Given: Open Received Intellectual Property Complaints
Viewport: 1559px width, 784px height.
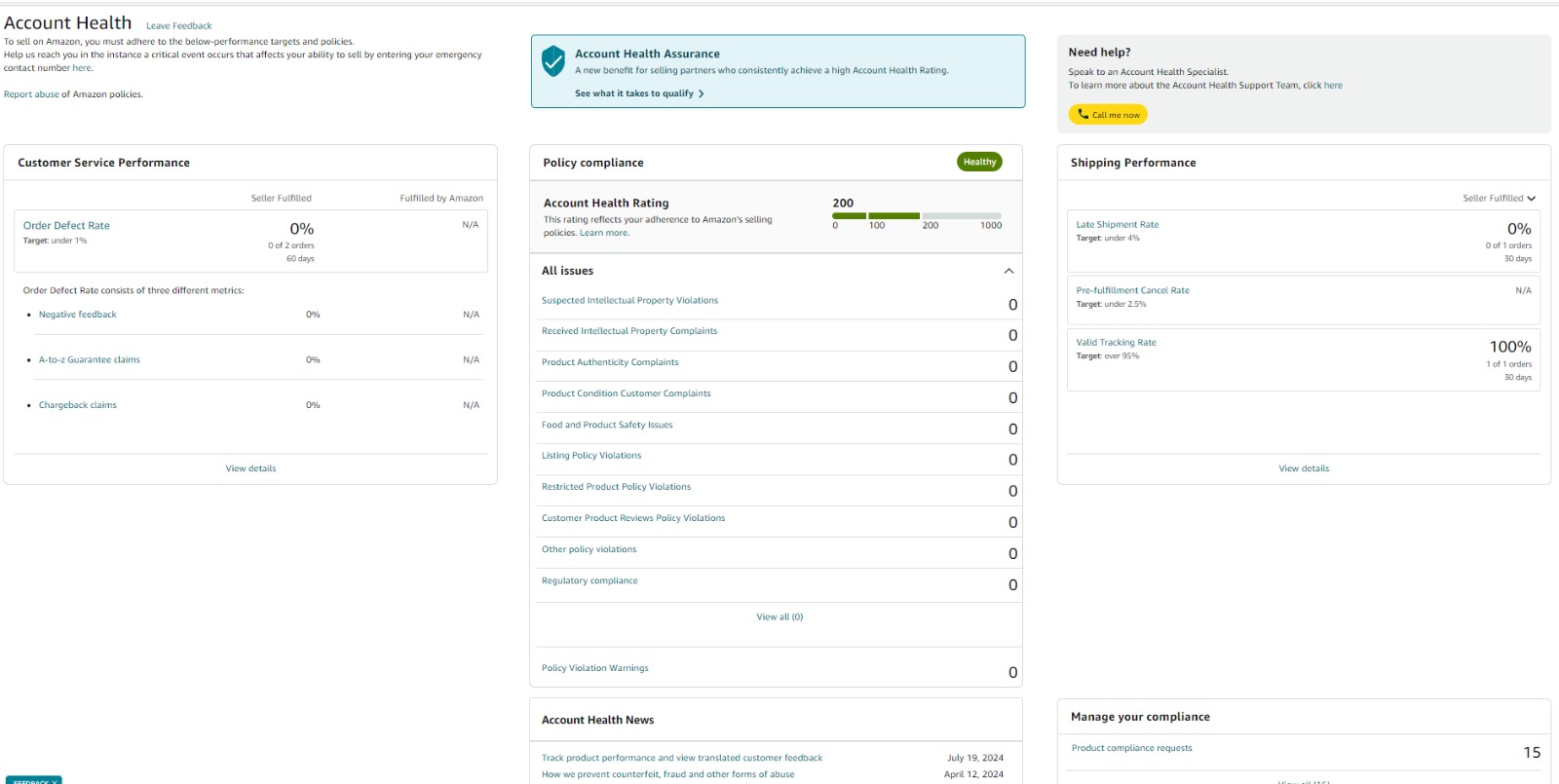Looking at the screenshot, I should pyautogui.click(x=629, y=331).
